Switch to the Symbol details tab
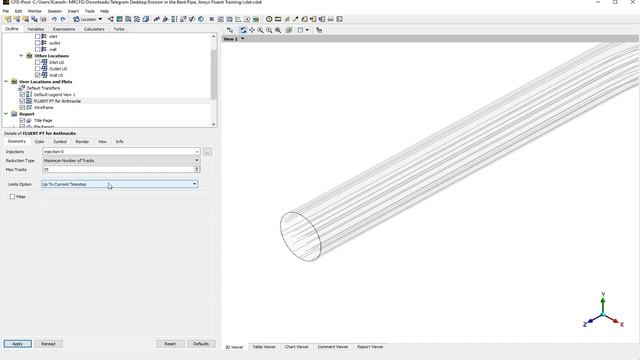 (60, 142)
